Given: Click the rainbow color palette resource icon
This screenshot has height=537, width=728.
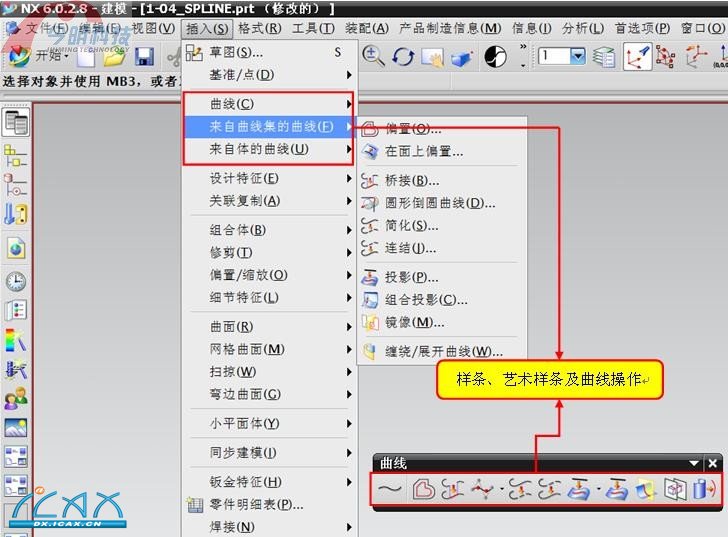Looking at the screenshot, I should [x=16, y=340].
